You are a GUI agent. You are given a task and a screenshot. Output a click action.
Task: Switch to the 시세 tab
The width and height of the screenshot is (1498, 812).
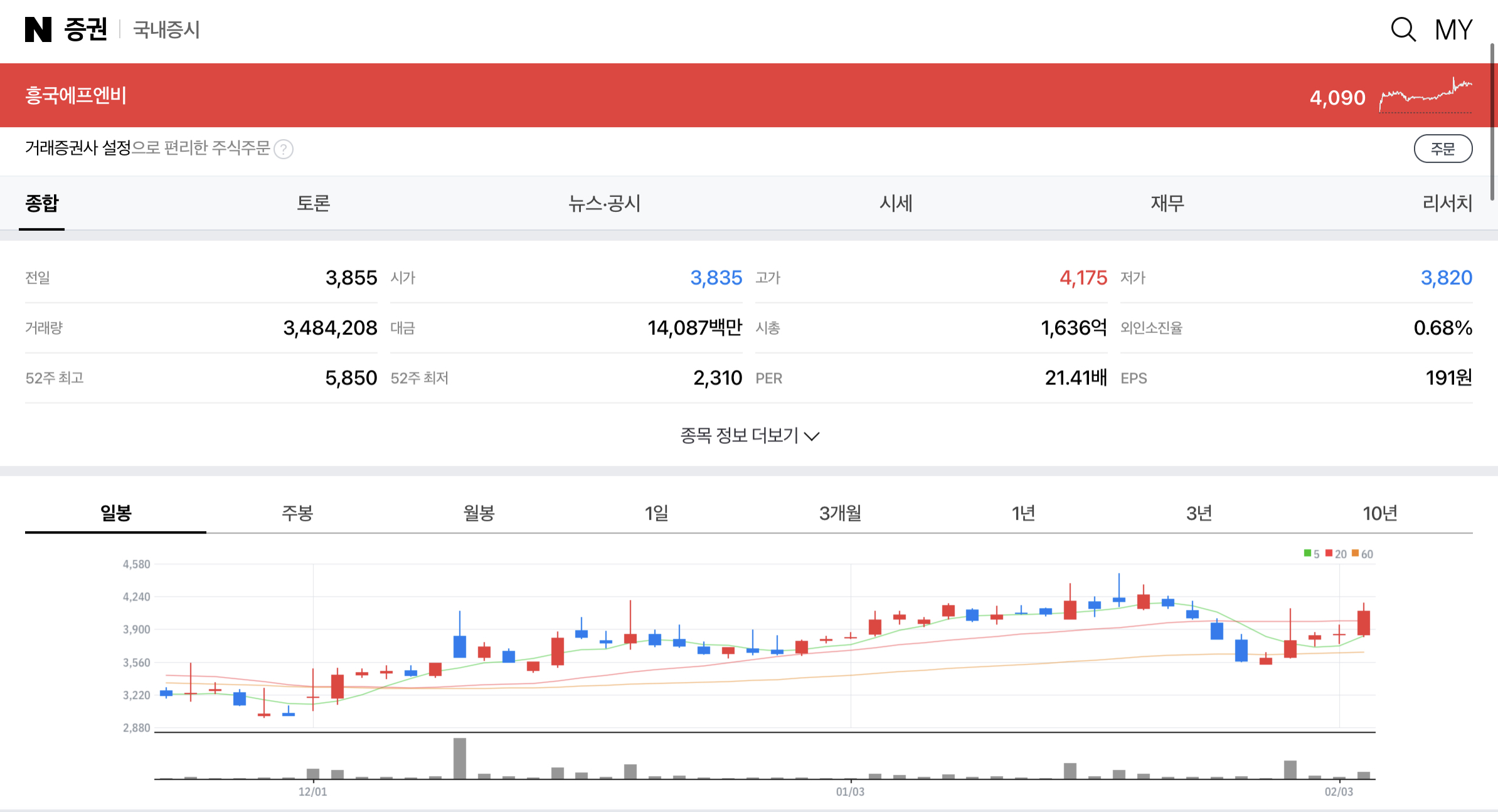896,203
